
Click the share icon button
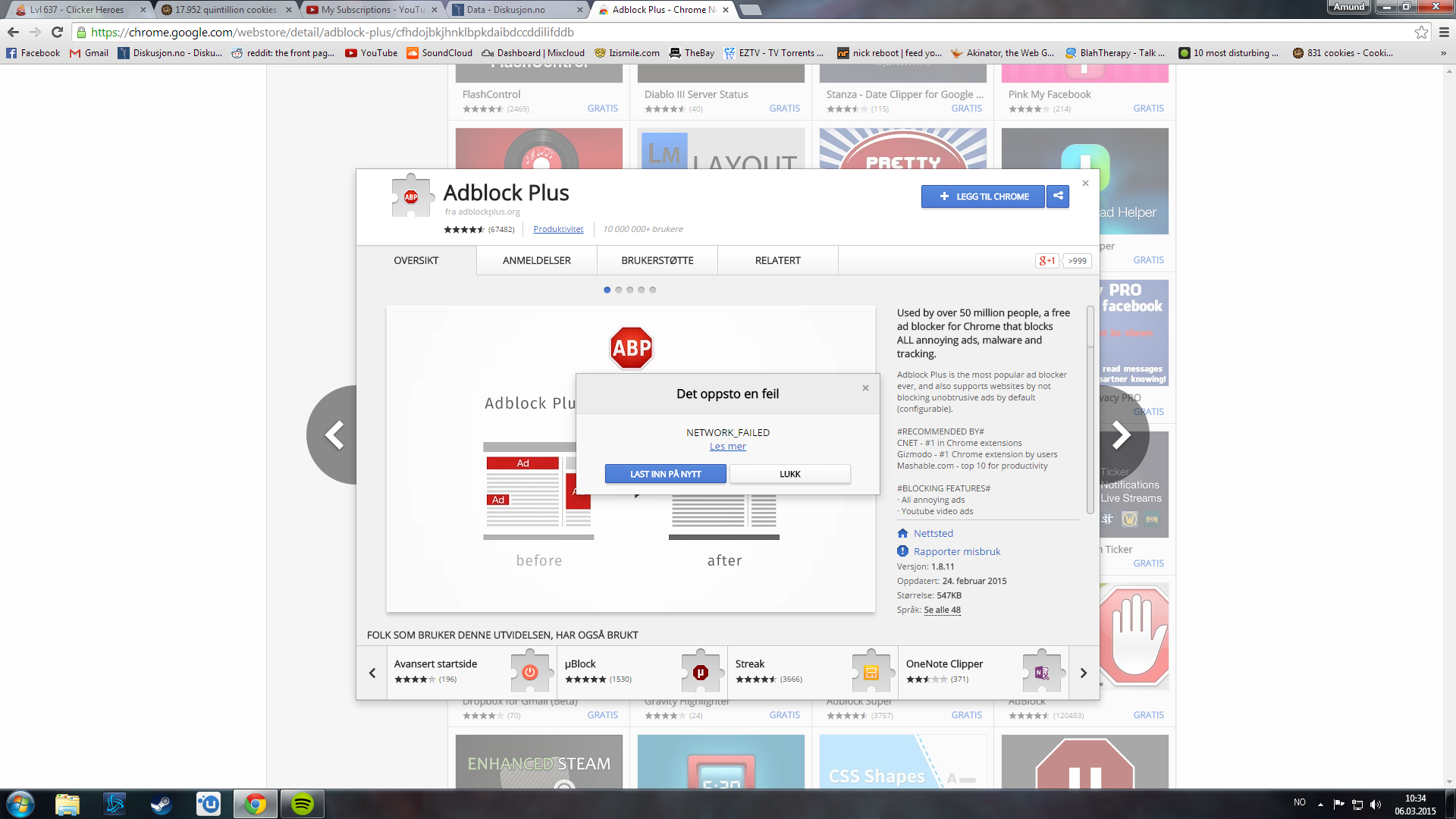(1058, 196)
